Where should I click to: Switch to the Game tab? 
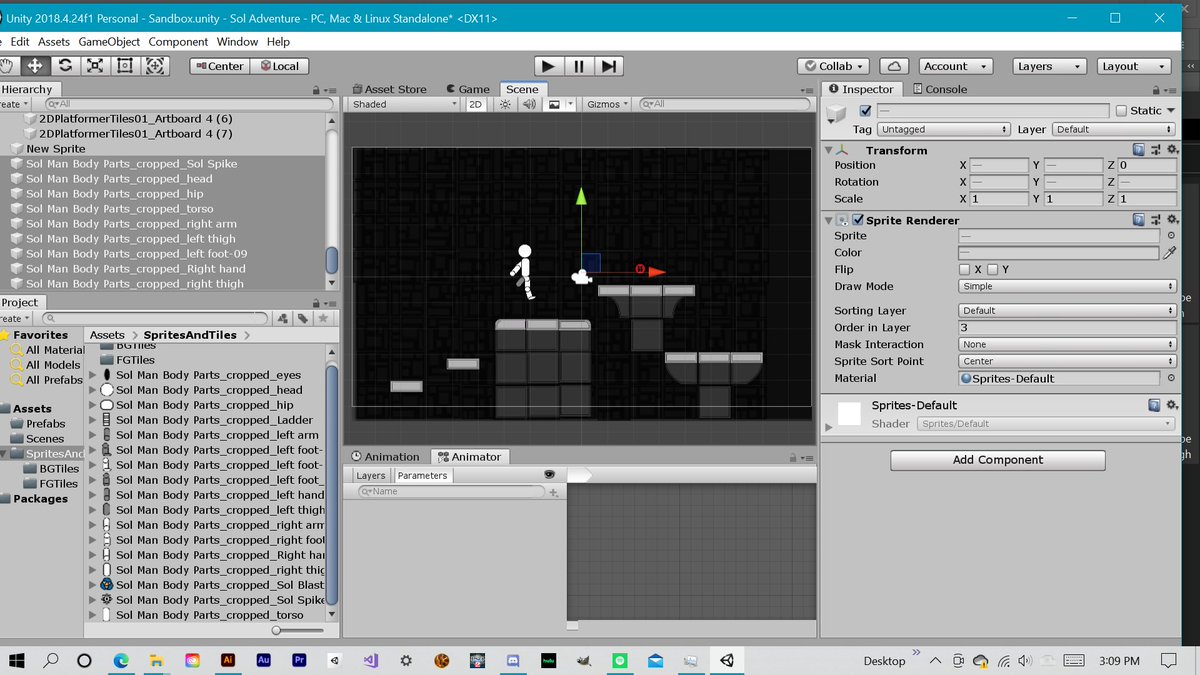click(x=467, y=89)
